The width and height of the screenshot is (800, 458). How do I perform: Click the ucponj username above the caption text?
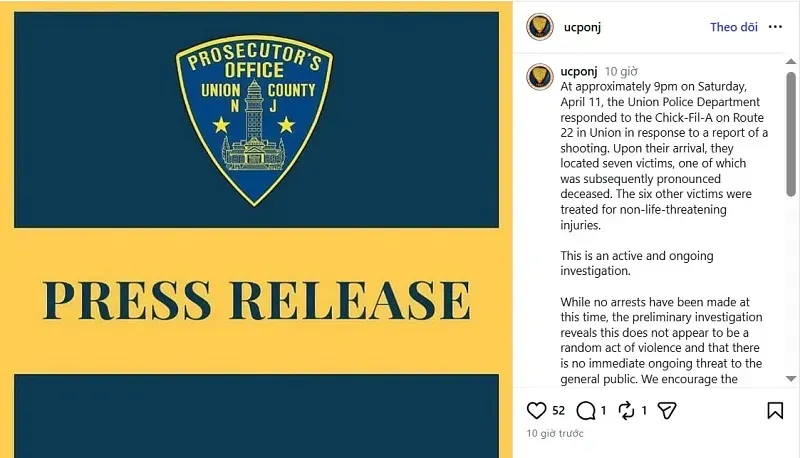point(579,71)
